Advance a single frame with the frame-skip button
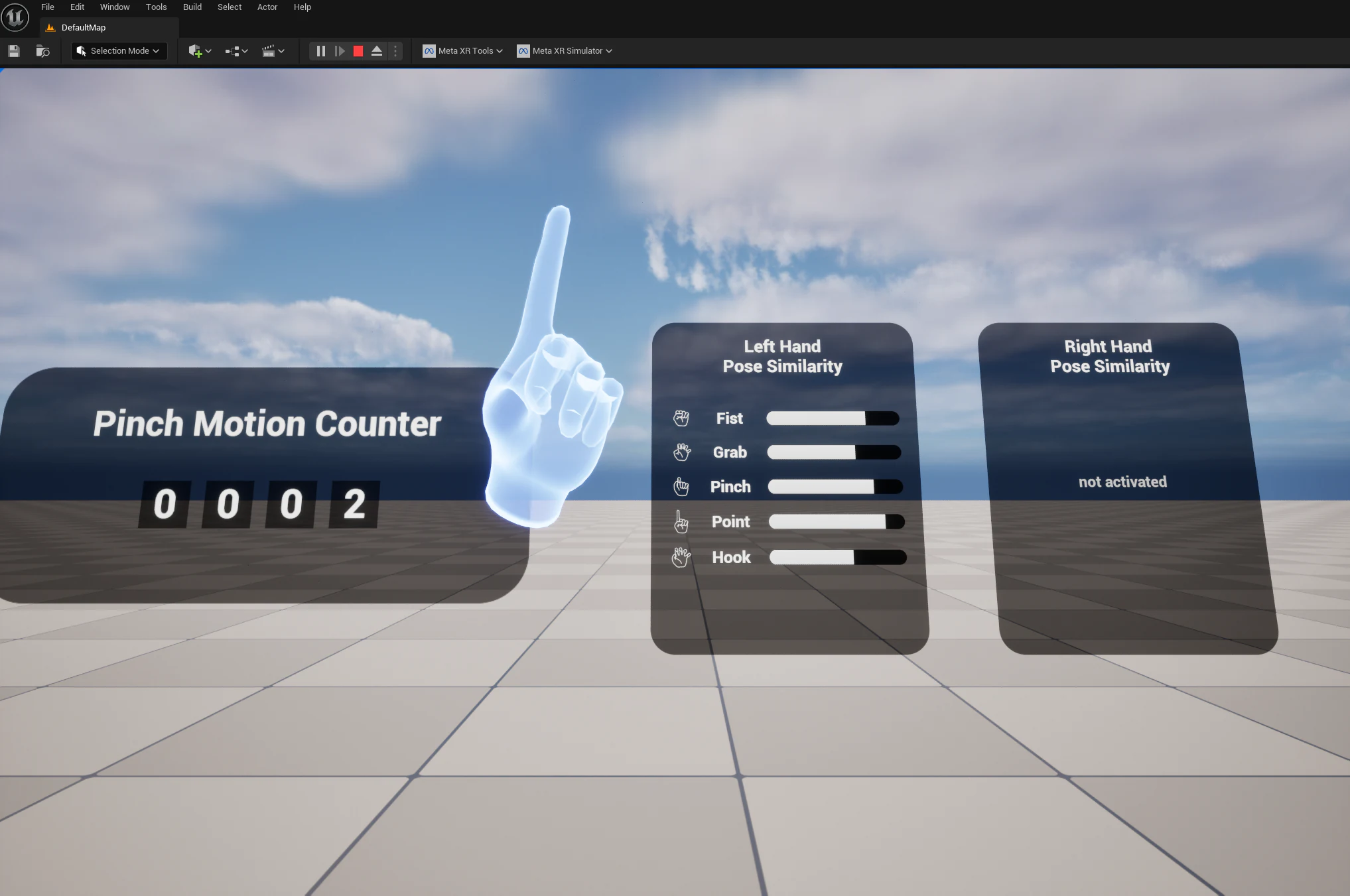The width and height of the screenshot is (1350, 896). [x=340, y=51]
